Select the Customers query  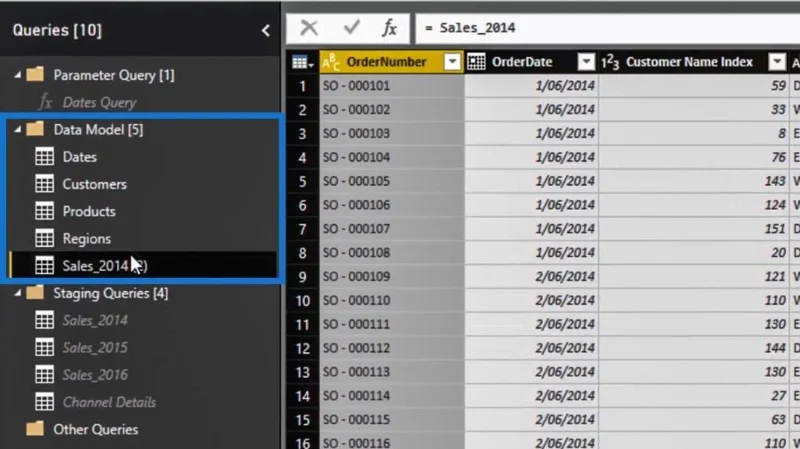94,184
